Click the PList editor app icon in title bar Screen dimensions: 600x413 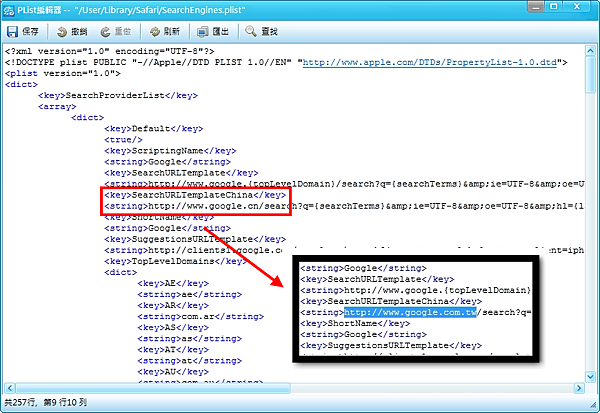click(x=8, y=10)
